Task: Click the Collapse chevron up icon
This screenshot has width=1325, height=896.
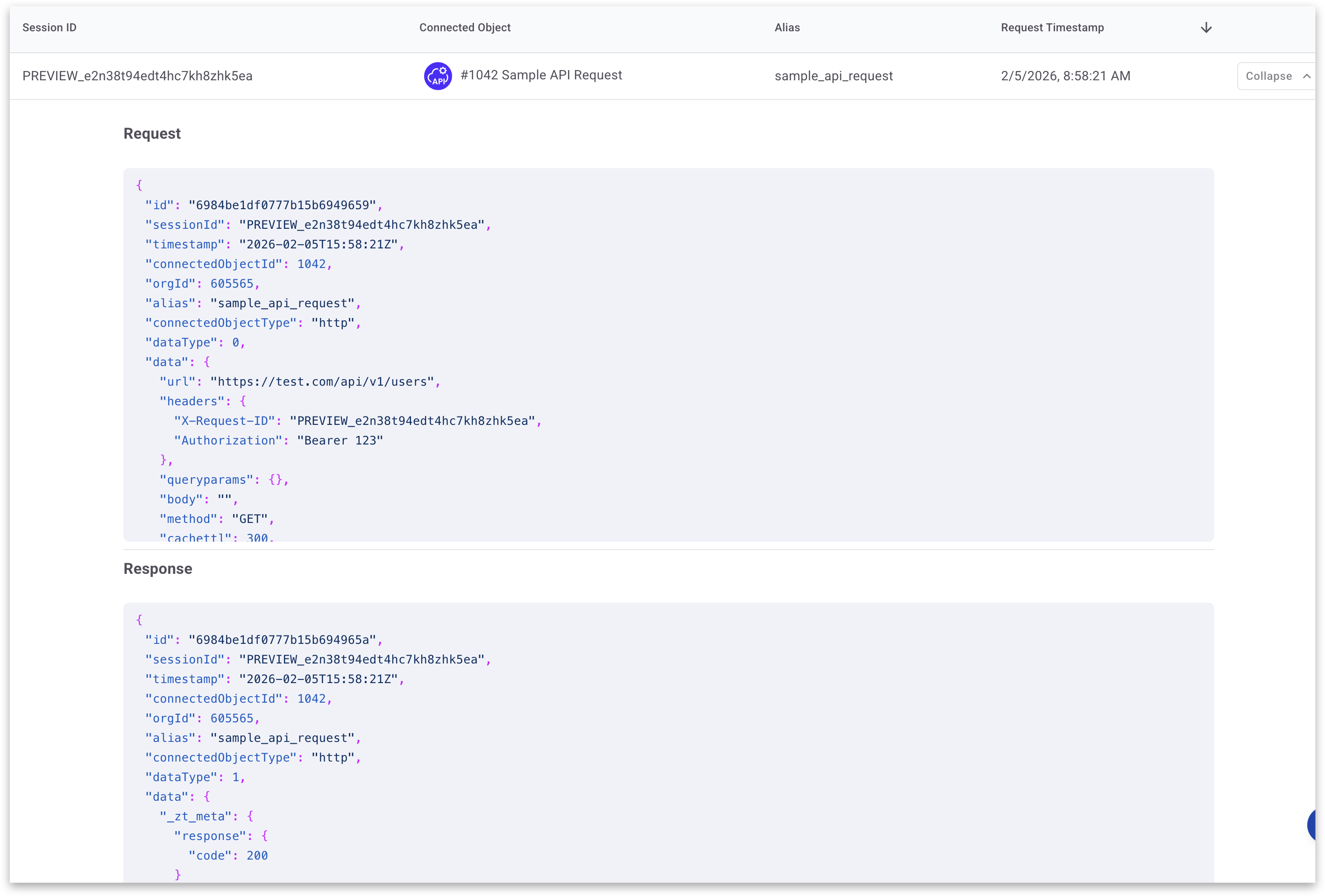Action: click(1306, 76)
